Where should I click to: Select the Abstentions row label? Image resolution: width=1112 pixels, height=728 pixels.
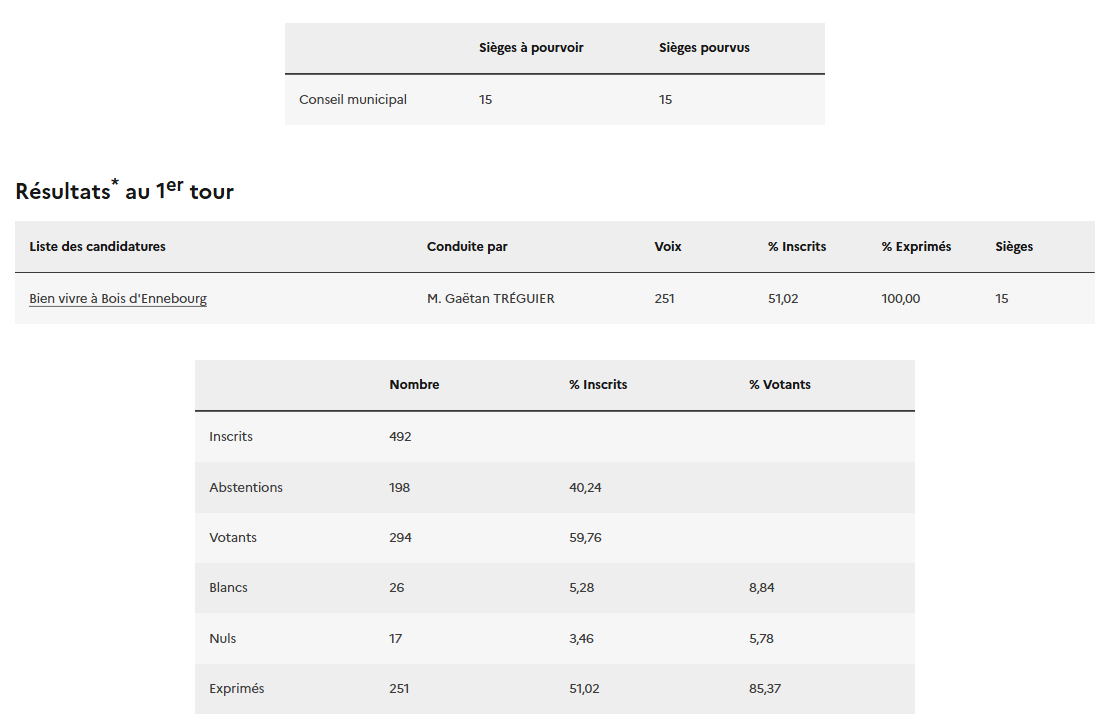pyautogui.click(x=246, y=488)
